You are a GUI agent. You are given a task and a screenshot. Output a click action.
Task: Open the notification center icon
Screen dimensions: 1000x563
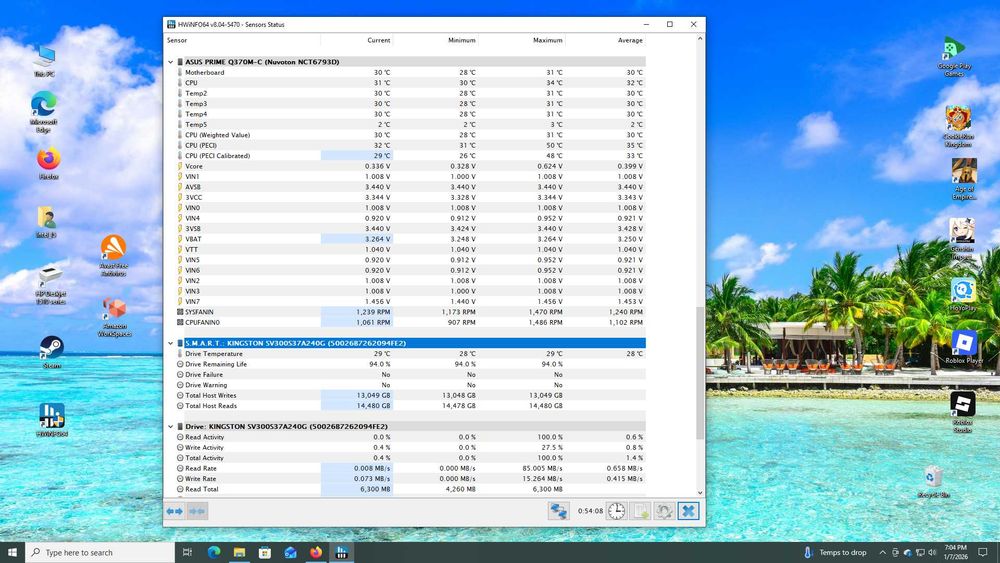coord(983,552)
